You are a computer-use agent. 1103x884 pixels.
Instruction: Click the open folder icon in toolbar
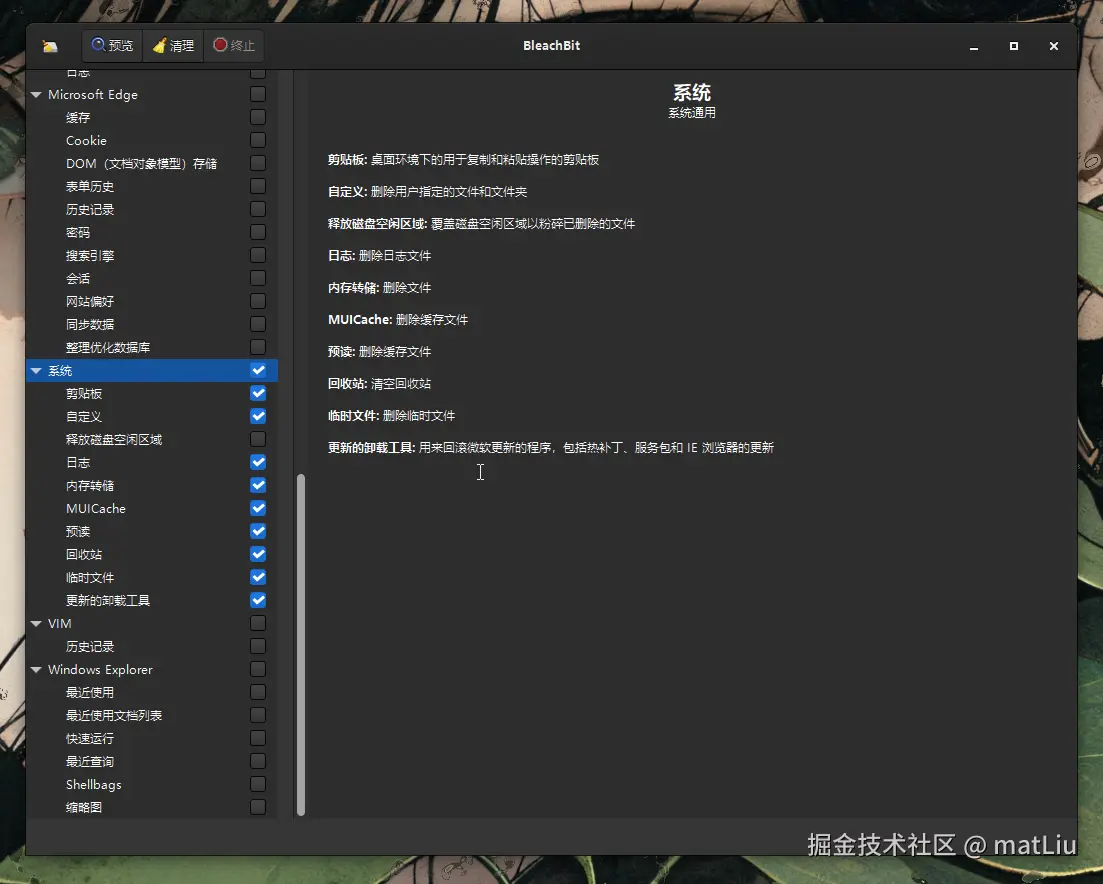click(x=50, y=45)
